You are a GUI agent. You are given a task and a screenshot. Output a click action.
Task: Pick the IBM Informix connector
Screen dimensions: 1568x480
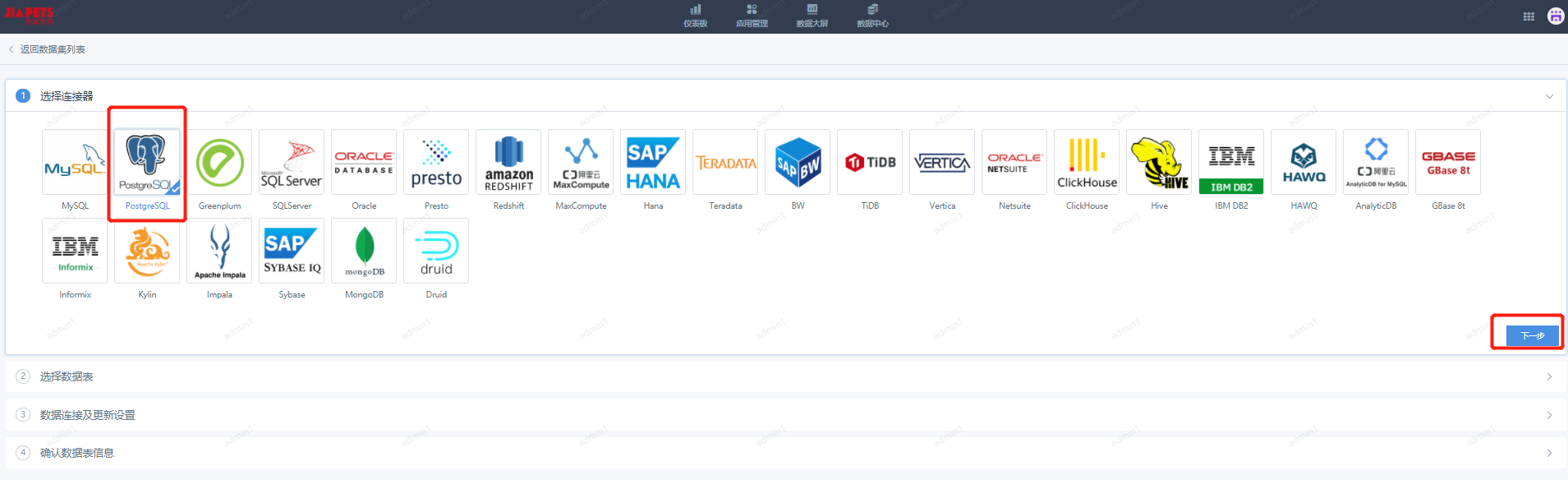click(75, 251)
